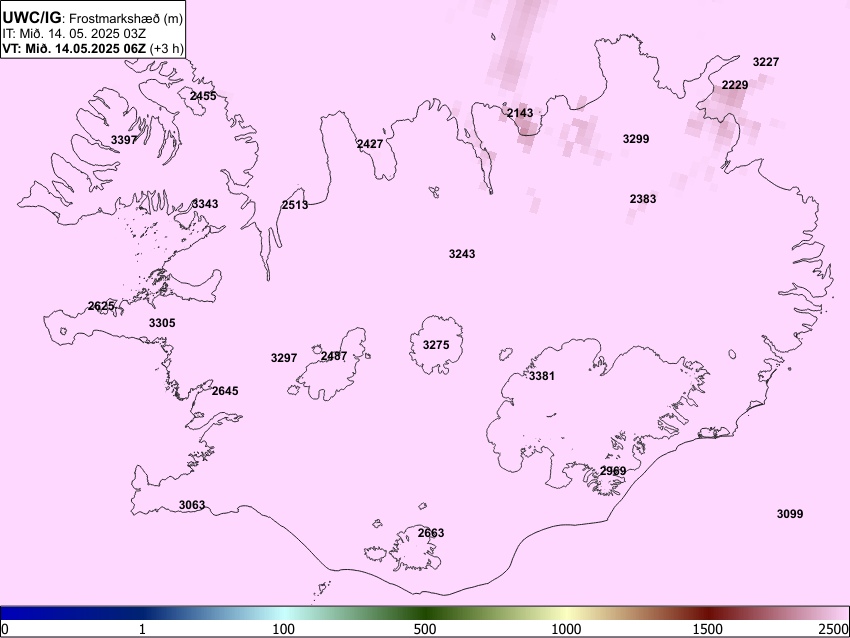Click the map value 2383
This screenshot has height=638, width=850.
643,199
